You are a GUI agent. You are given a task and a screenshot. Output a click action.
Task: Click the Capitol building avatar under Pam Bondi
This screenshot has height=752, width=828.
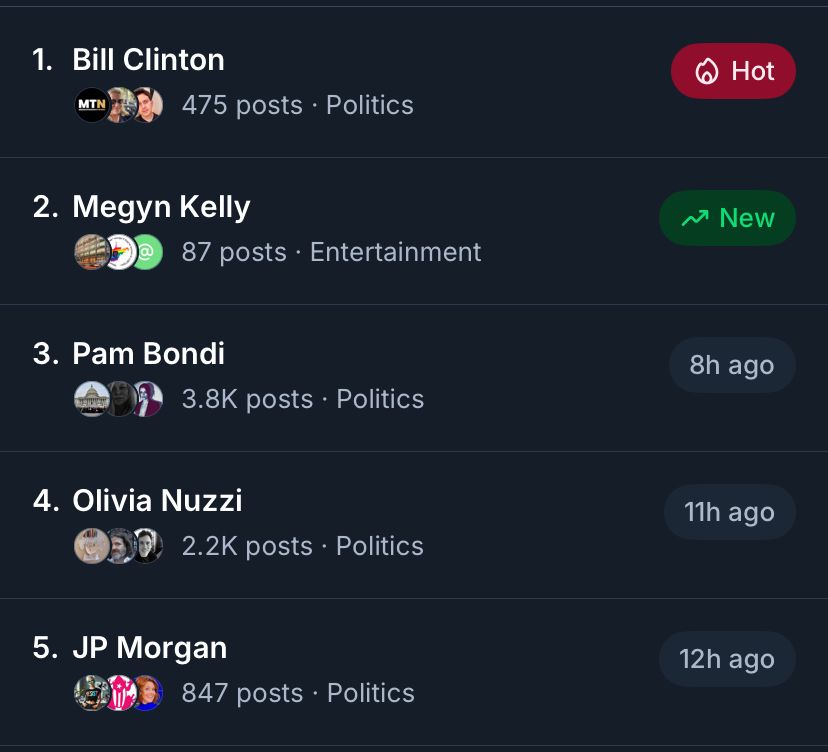[92, 399]
